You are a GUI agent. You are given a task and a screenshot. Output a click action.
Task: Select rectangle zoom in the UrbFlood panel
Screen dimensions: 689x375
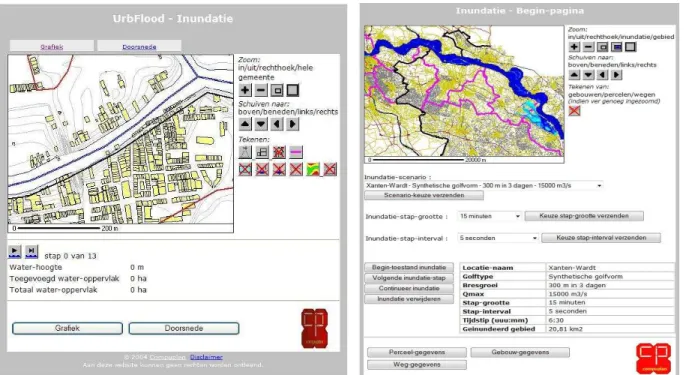click(x=277, y=90)
